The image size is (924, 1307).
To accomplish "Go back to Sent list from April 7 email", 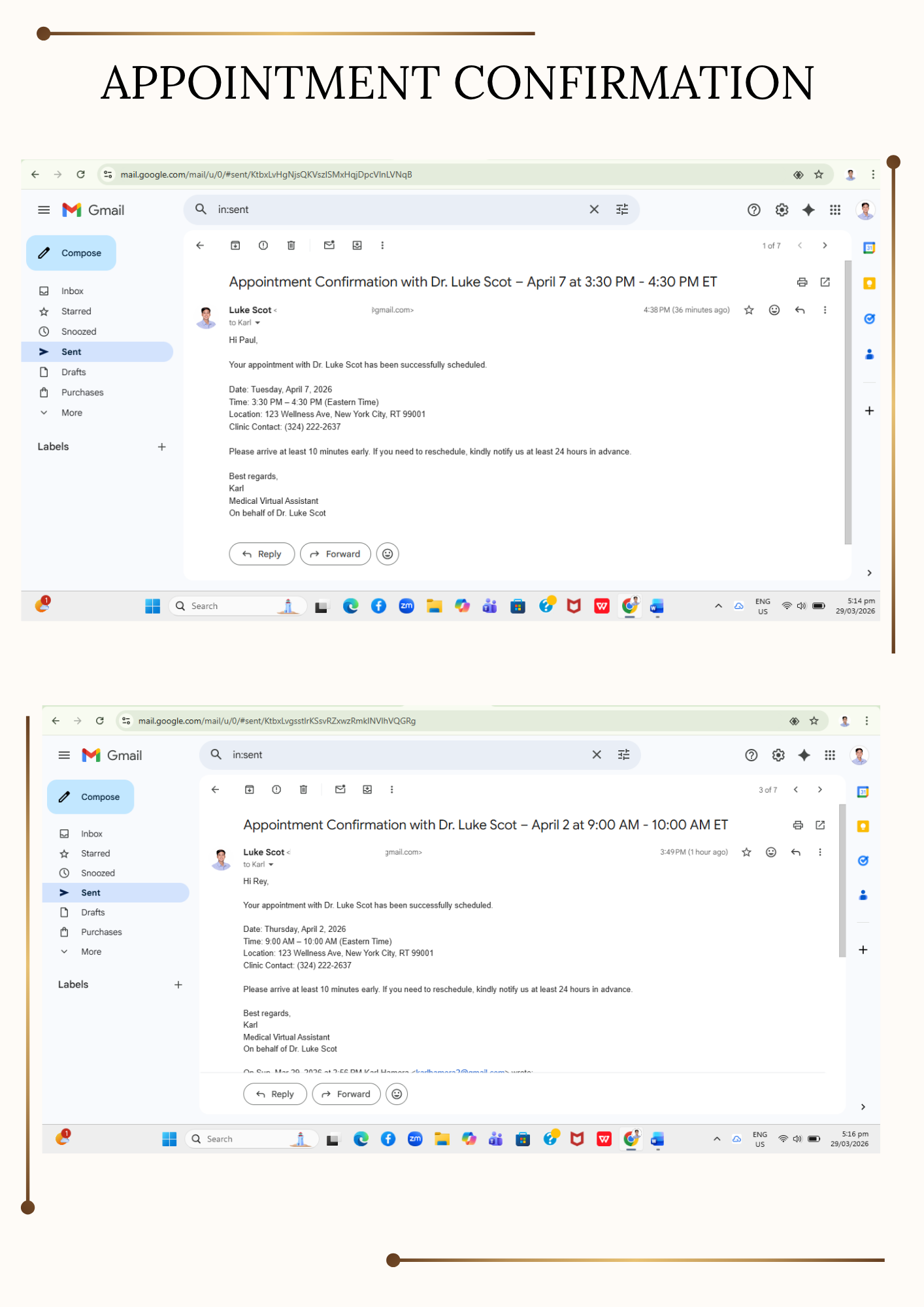I will pyautogui.click(x=200, y=245).
